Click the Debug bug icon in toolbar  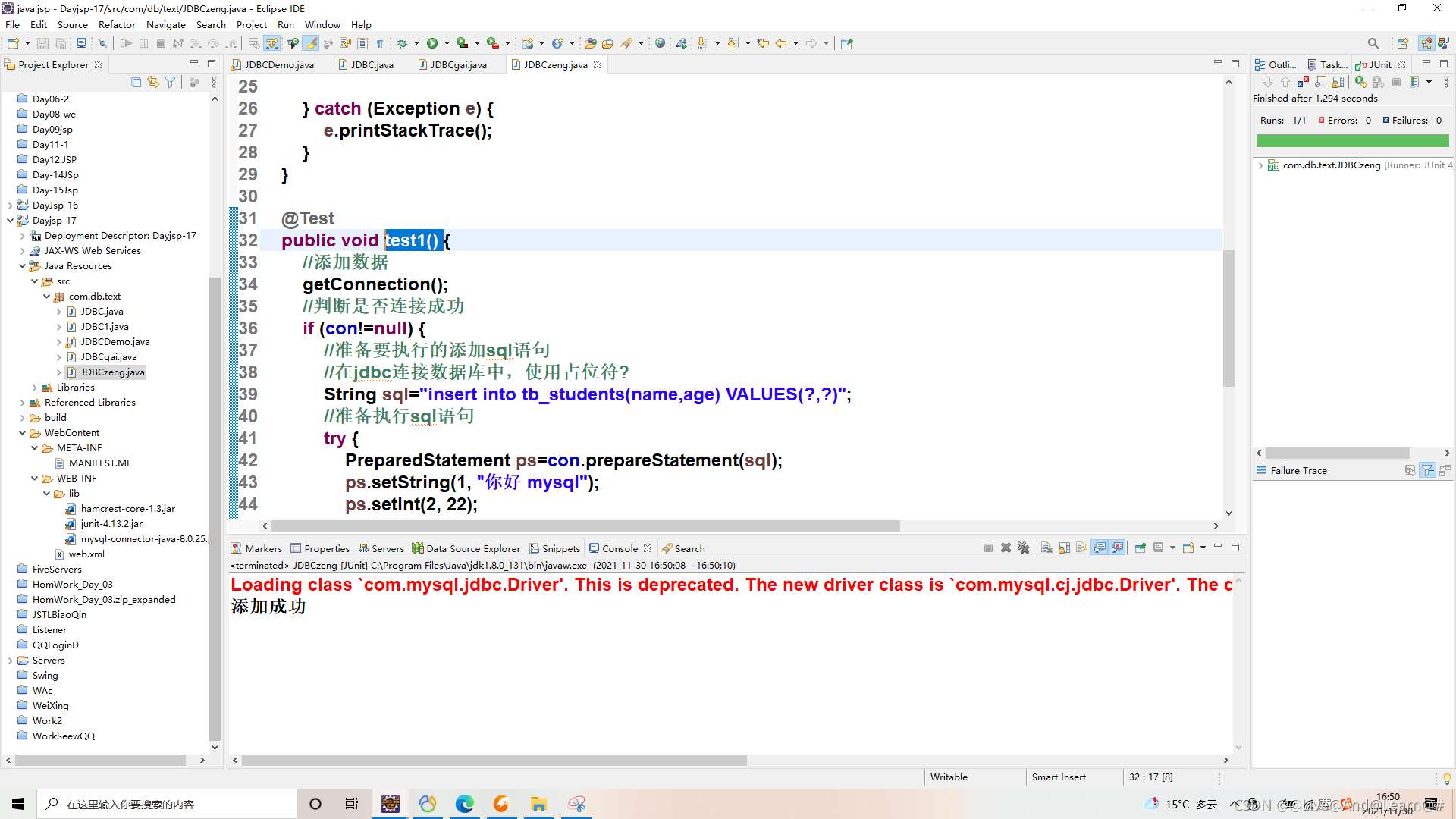pos(403,43)
